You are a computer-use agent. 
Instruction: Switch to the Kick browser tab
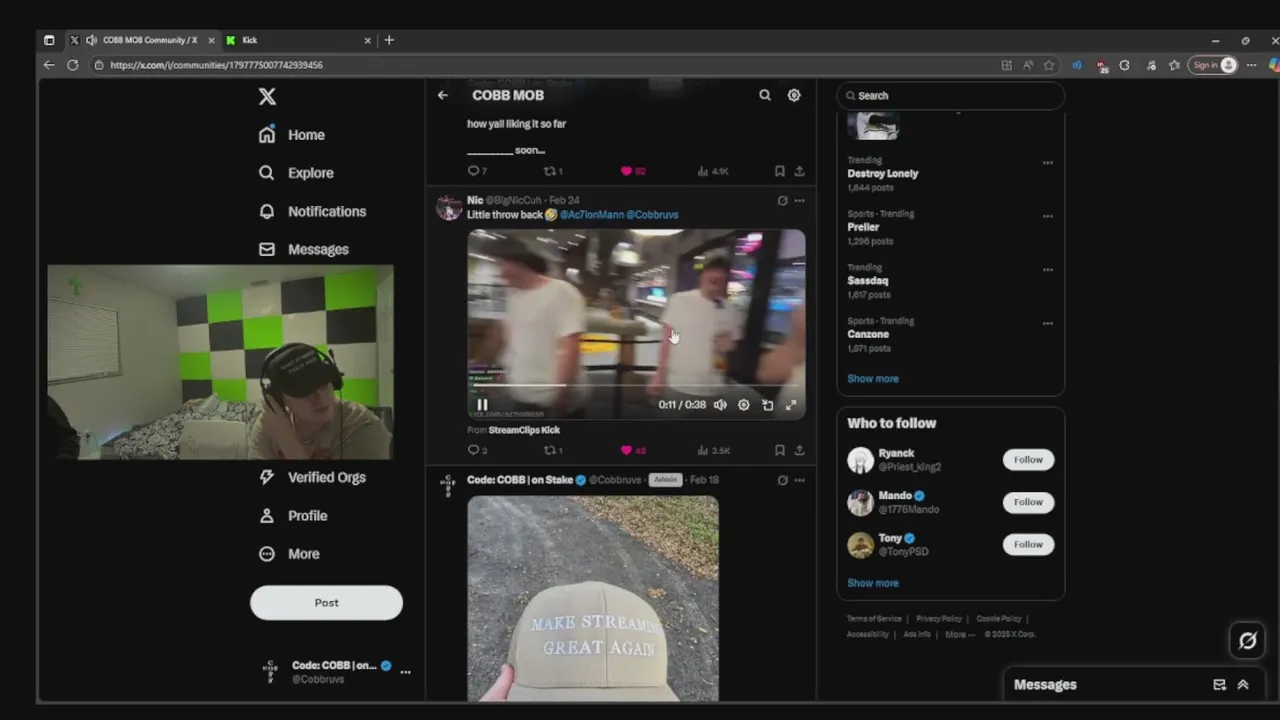[x=298, y=40]
